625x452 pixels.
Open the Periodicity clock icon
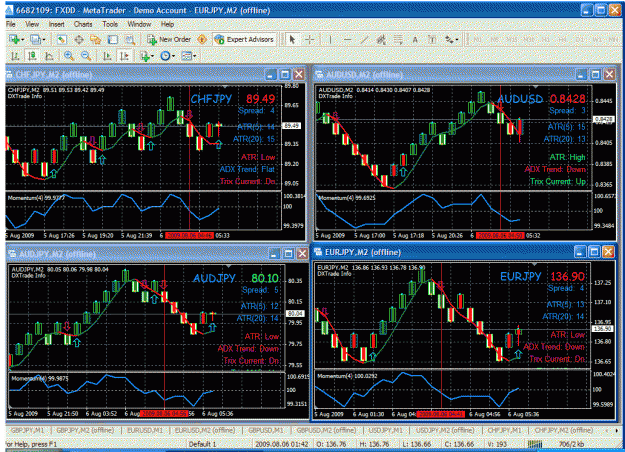pos(165,56)
